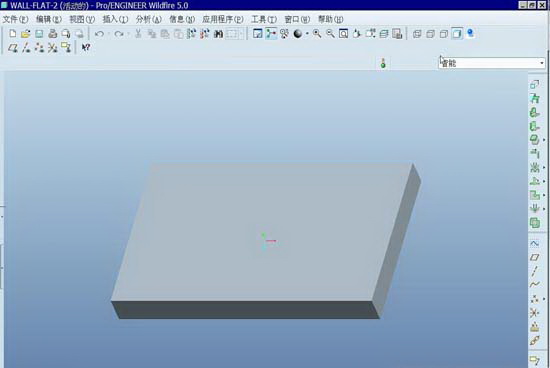Create a new file with New icon
This screenshot has height=368, width=550.
[x=13, y=34]
